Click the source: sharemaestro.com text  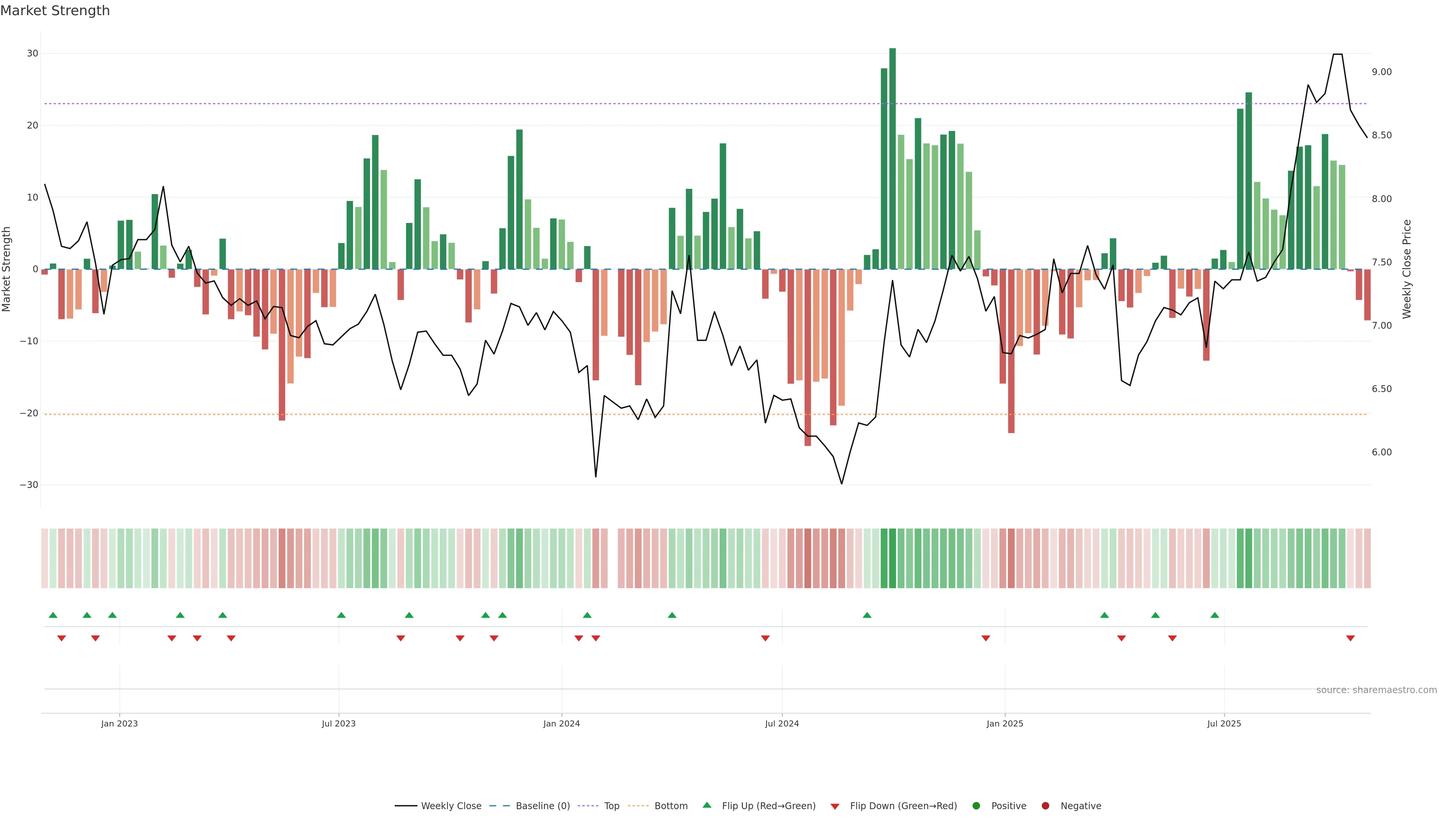[1376, 690]
